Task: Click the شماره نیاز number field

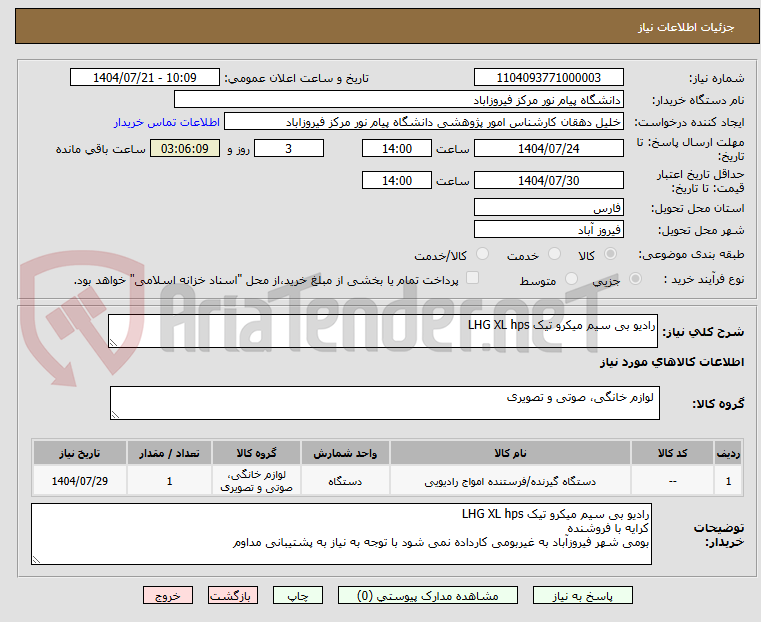Action: pos(548,78)
